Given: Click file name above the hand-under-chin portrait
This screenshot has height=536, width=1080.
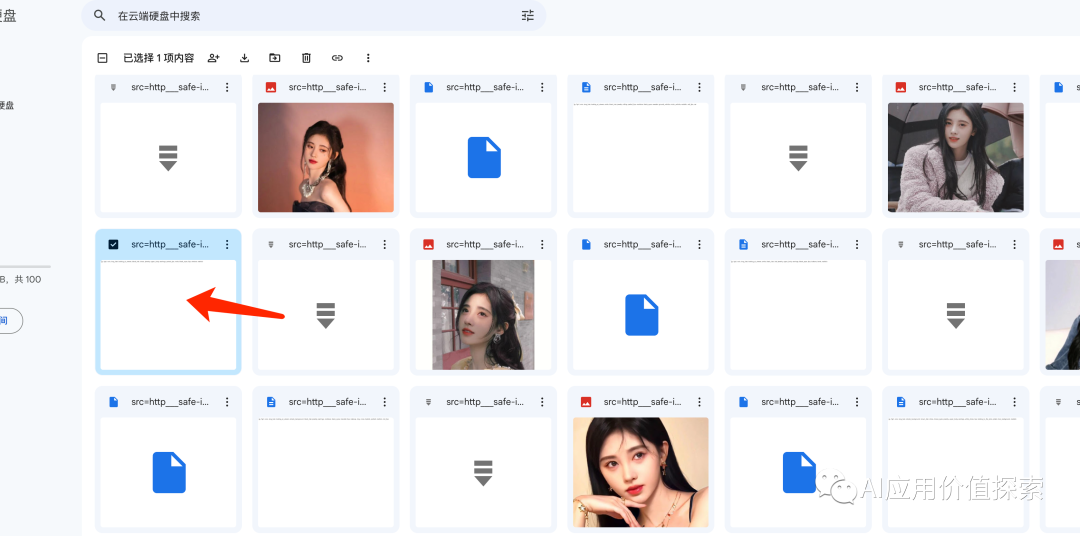Looking at the screenshot, I should [643, 402].
